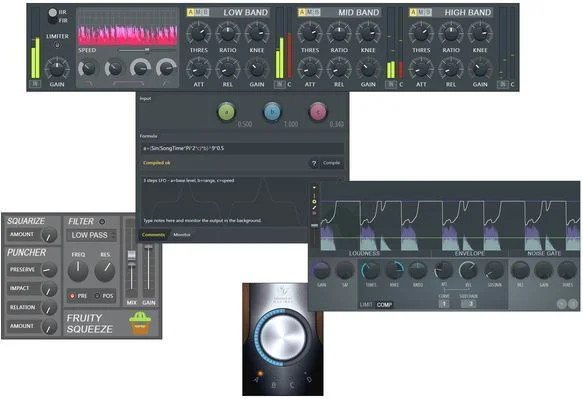This screenshot has width=583, height=399.
Task: Adjust the Mid Band GAIN knob
Action: tap(368, 68)
